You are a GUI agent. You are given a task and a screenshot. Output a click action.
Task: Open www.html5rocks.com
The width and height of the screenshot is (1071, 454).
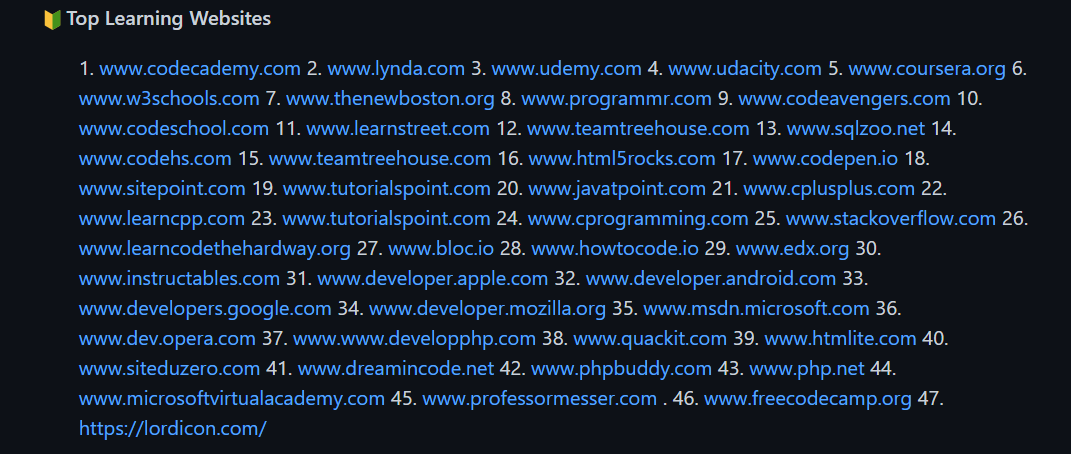622,158
